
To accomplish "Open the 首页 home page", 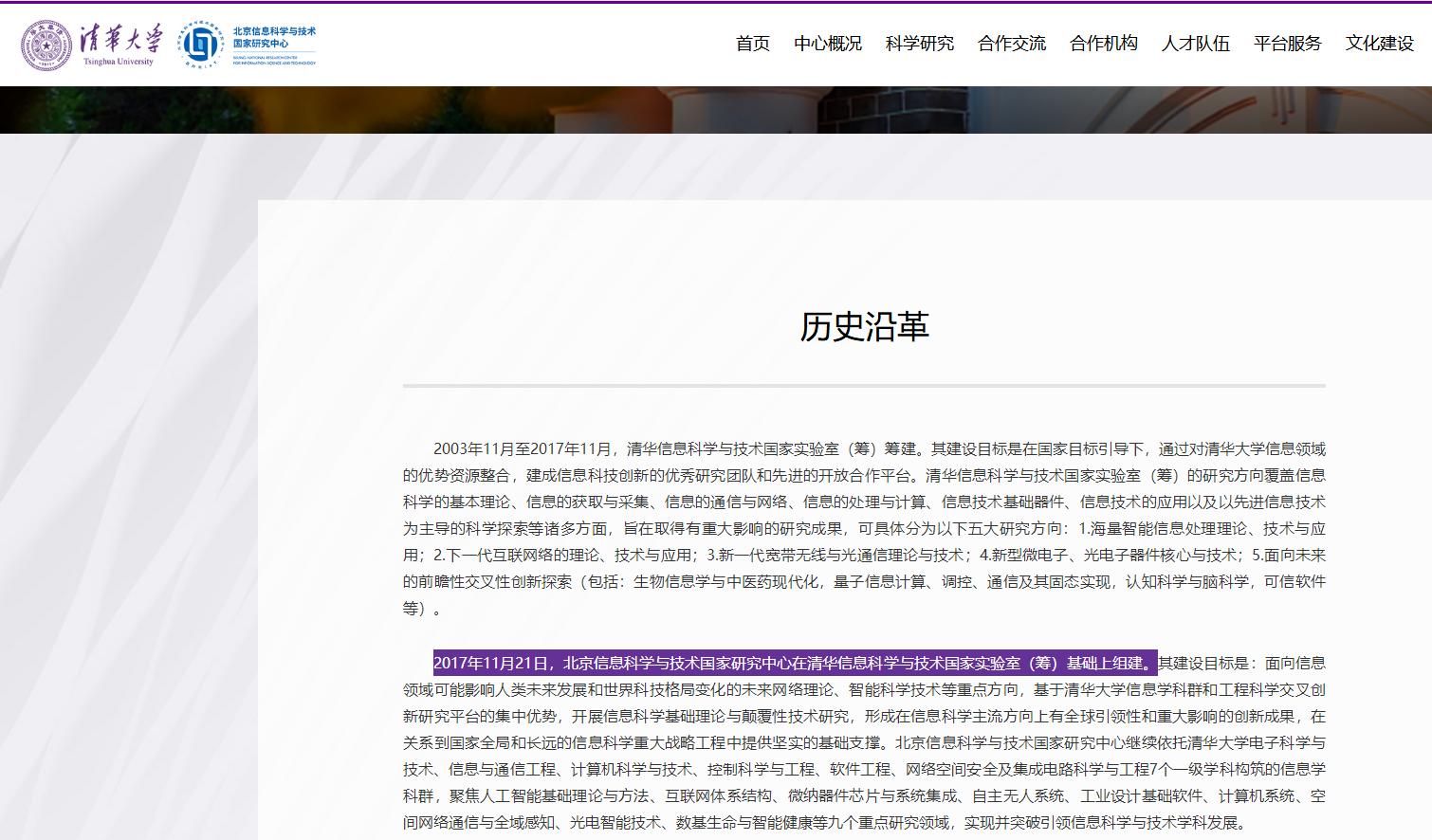I will pos(752,44).
